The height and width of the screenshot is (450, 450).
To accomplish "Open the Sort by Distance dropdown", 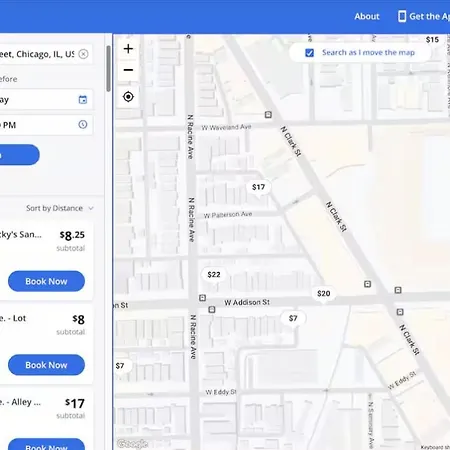I will coord(60,208).
